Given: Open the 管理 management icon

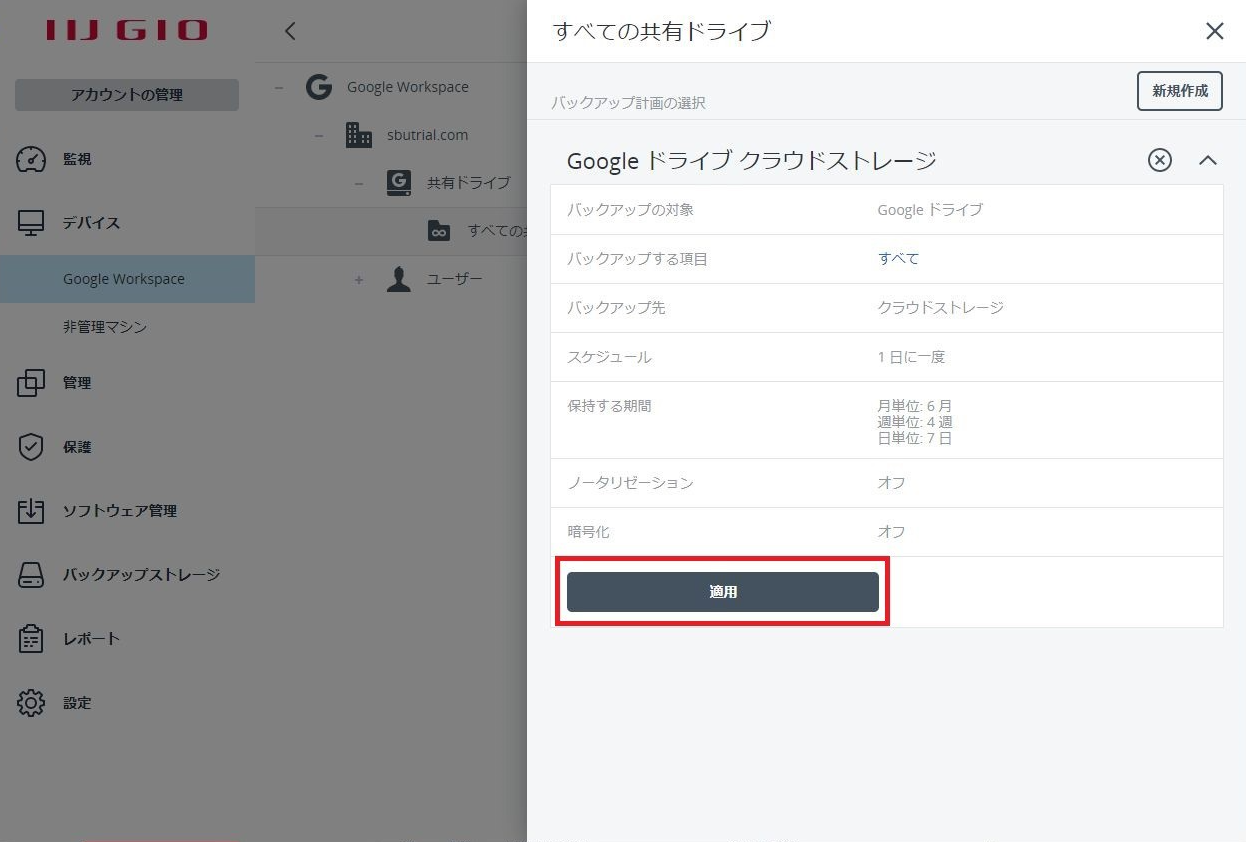Looking at the screenshot, I should [31, 383].
